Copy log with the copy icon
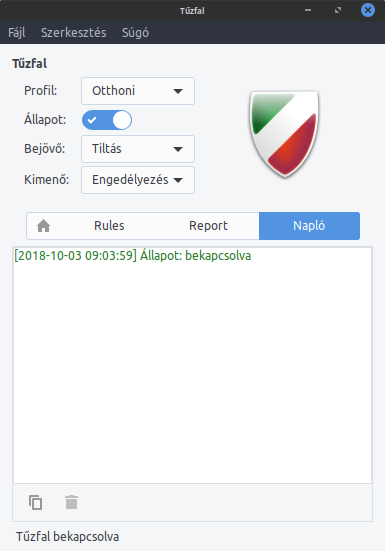Screen dimensions: 385x551 tap(35, 502)
